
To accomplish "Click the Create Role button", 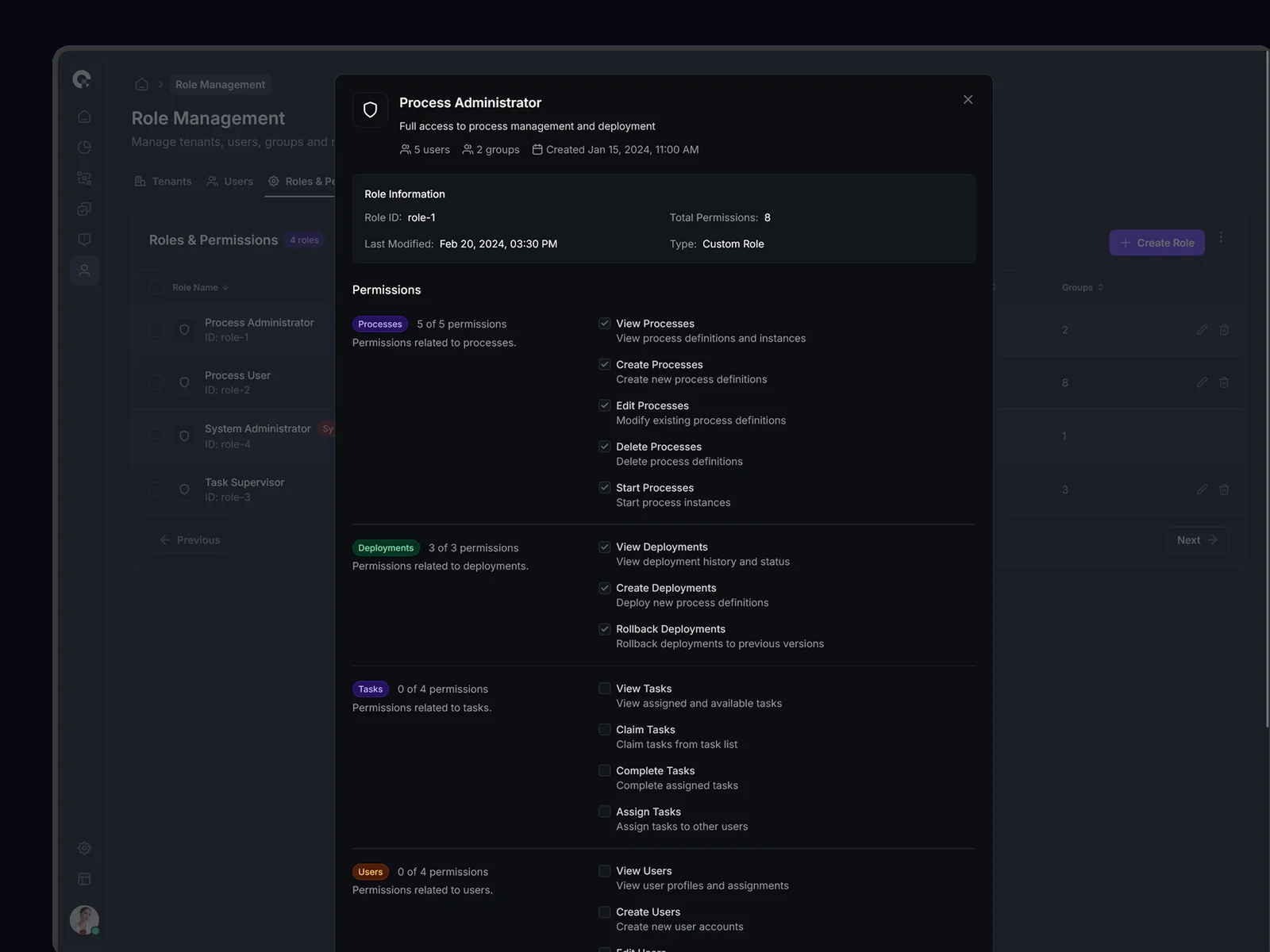I will (x=1156, y=243).
